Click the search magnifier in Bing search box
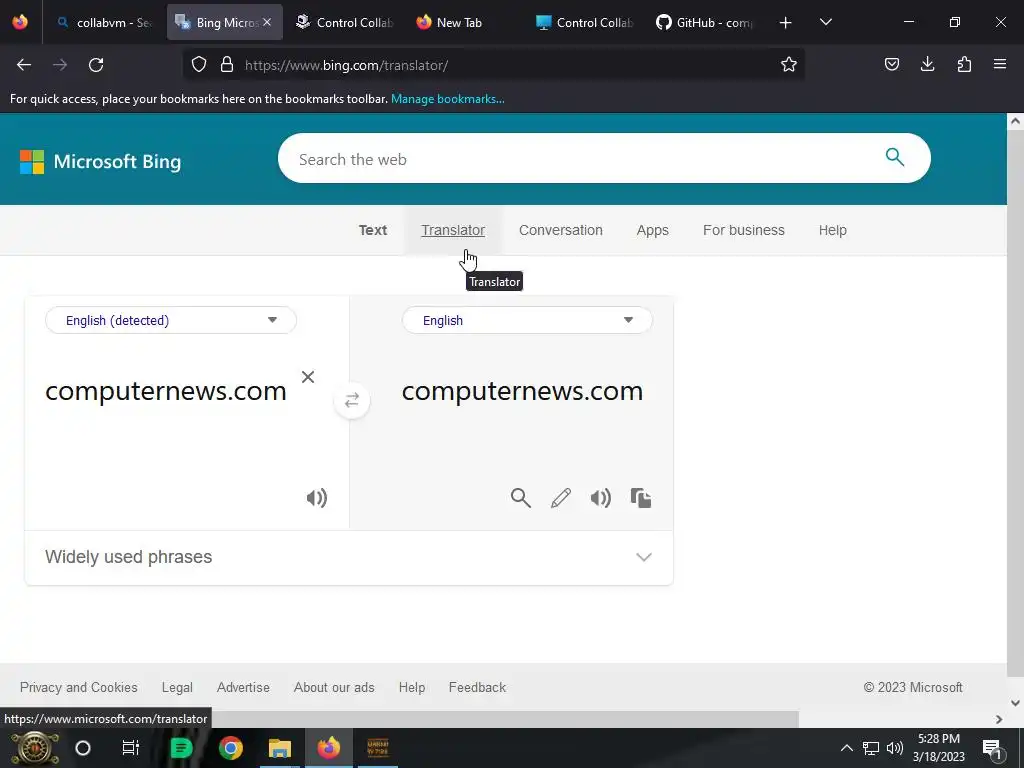The height and width of the screenshot is (768, 1024). pos(895,157)
